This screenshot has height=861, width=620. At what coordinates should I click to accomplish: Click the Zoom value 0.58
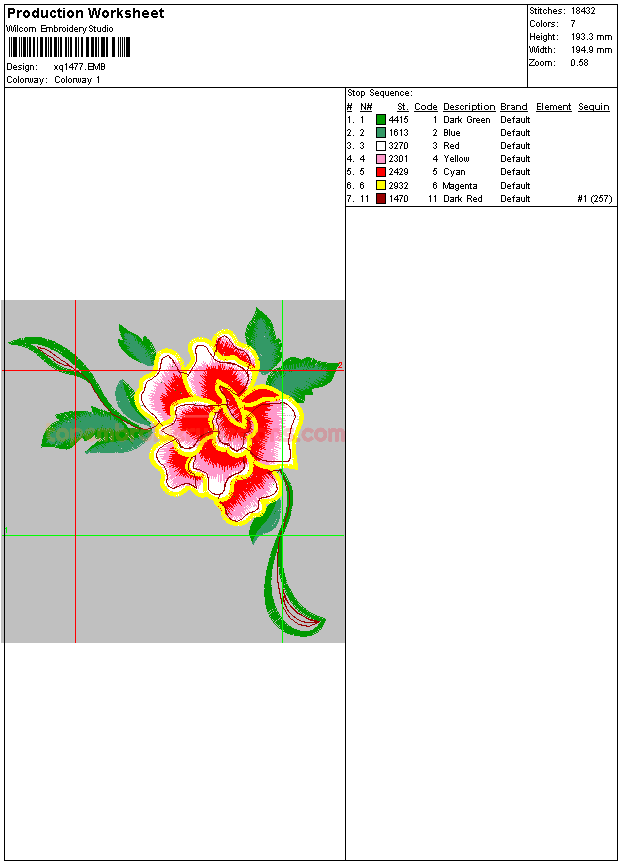[579, 62]
